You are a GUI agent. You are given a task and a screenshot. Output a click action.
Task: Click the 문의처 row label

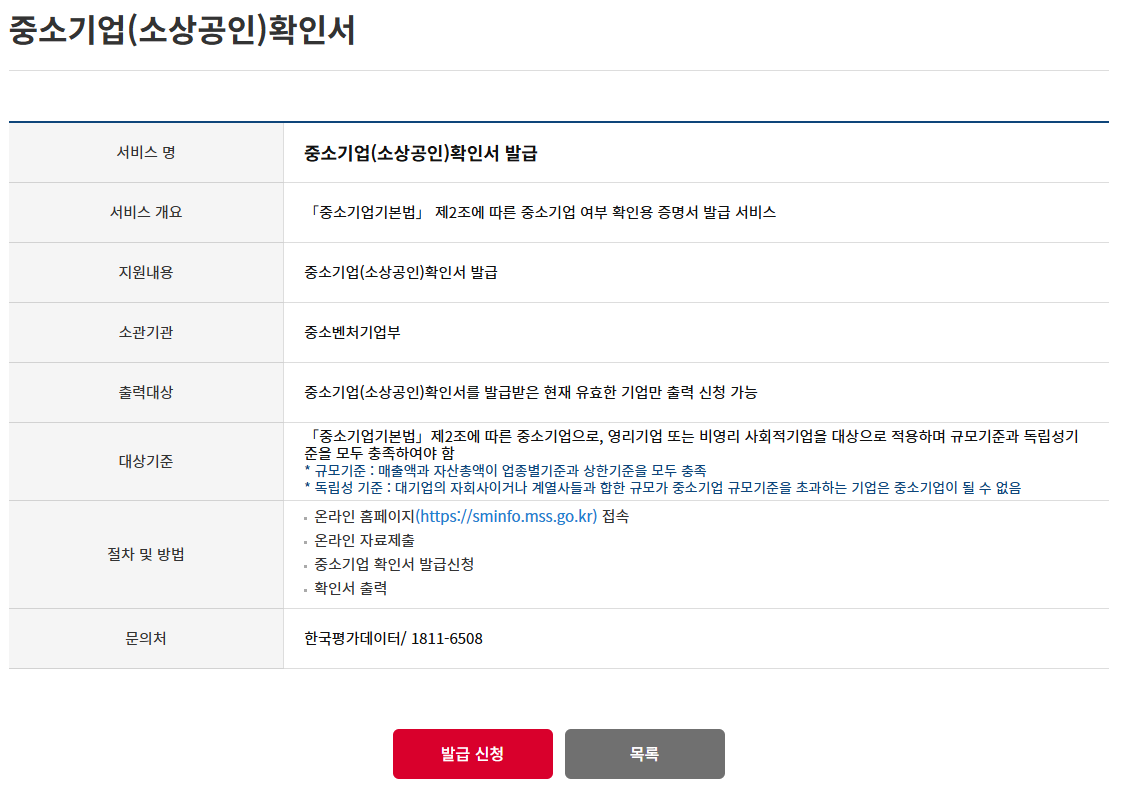pos(146,639)
